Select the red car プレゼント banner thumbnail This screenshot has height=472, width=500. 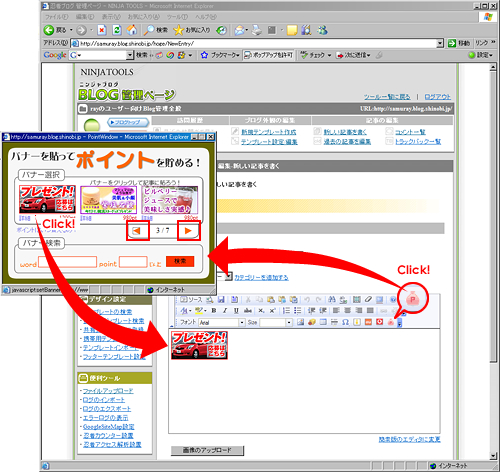[47, 199]
